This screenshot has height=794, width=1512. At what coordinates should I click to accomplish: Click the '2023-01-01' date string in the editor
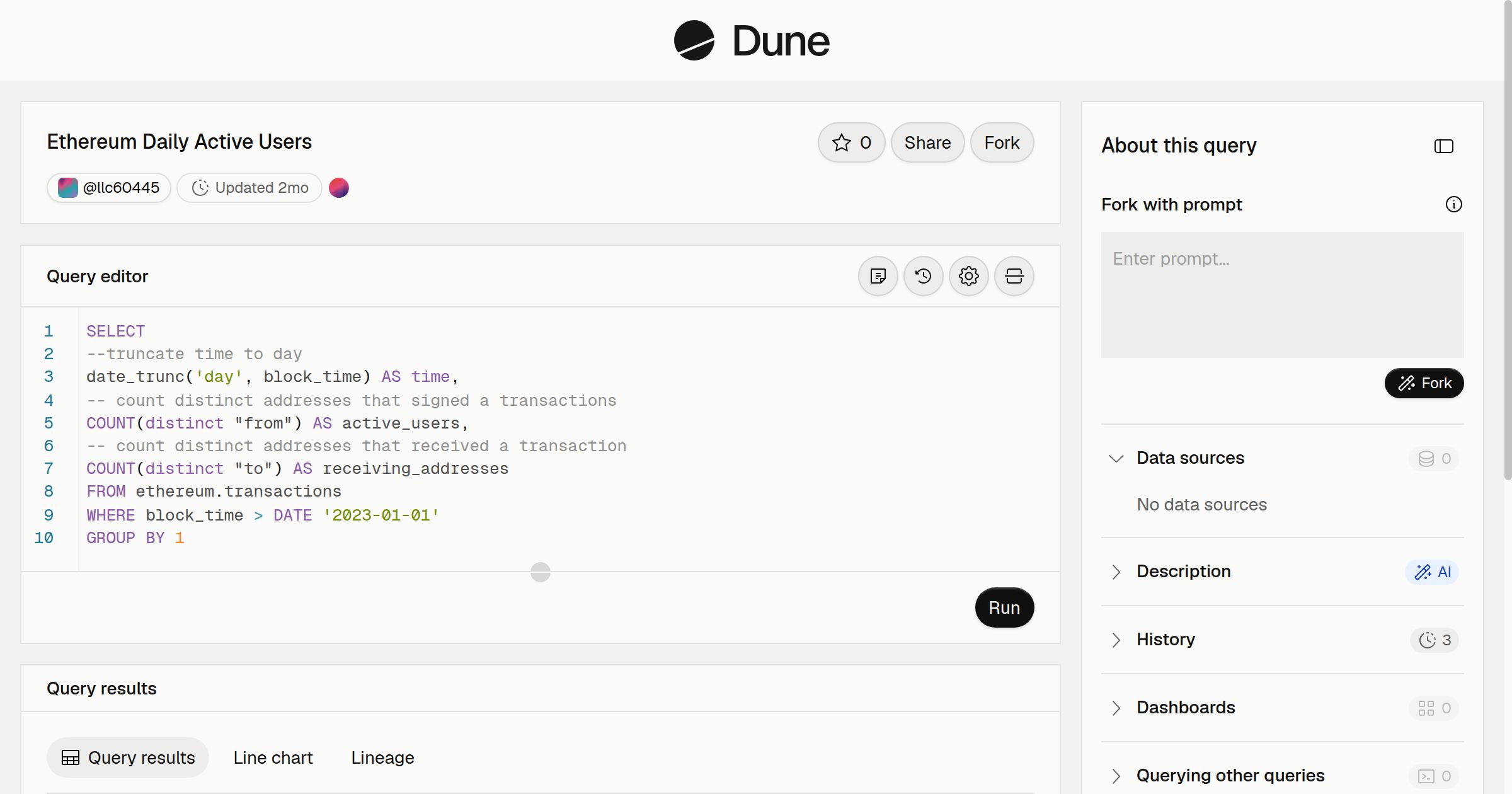pos(381,515)
